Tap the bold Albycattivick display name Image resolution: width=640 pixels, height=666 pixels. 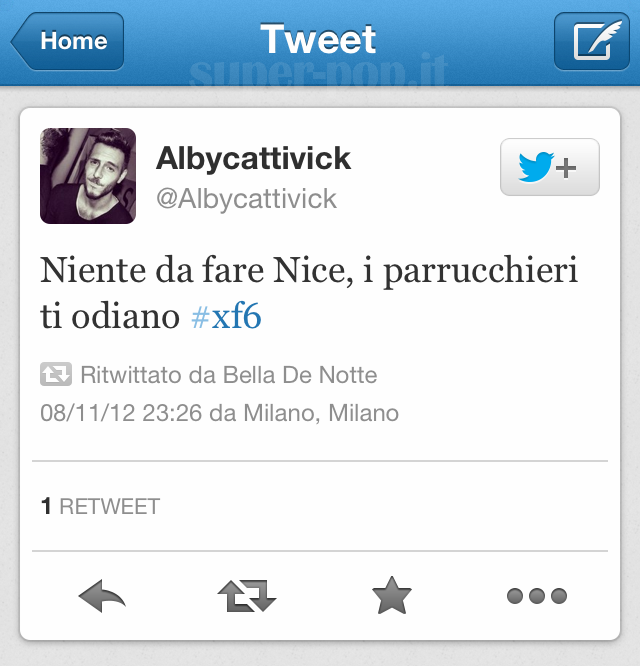point(253,158)
